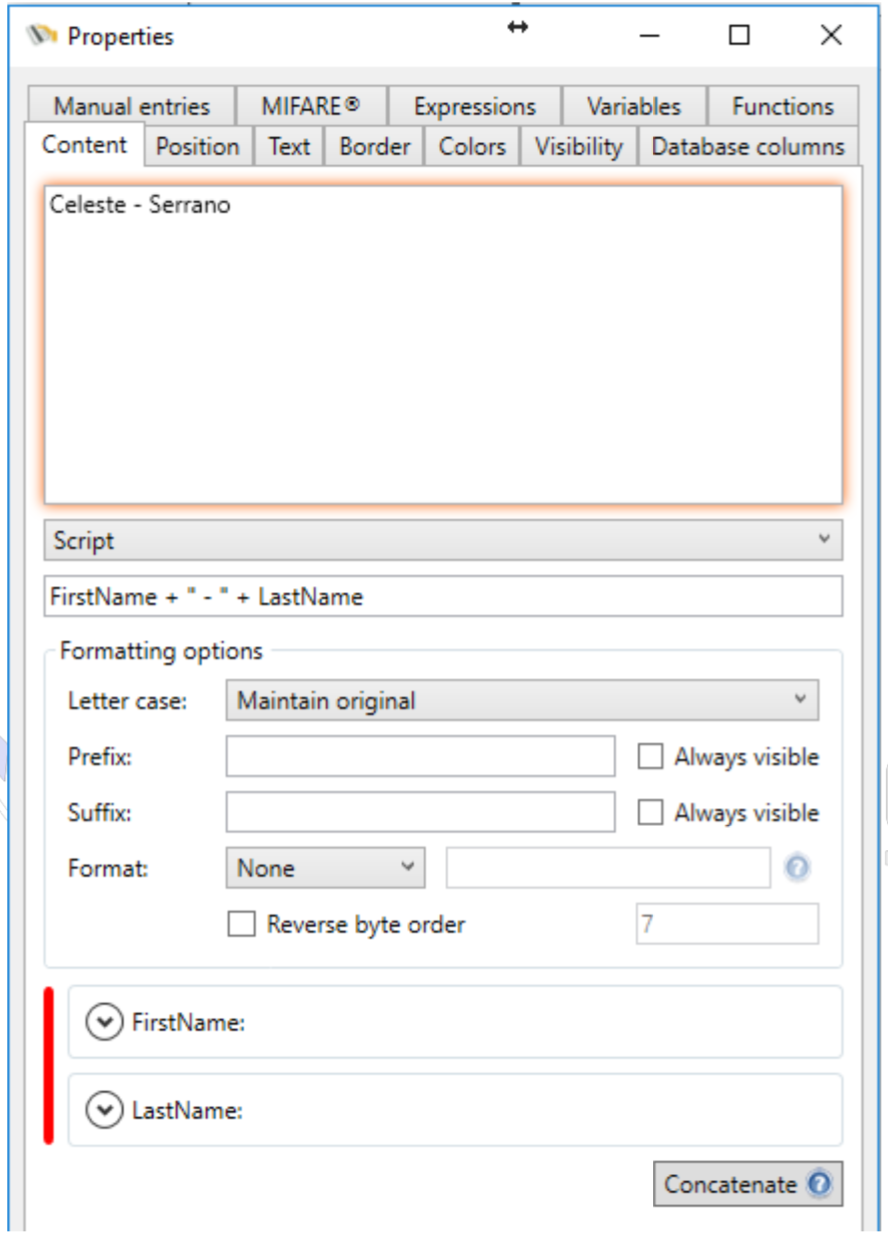Screen dimensions: 888x1238
Task: Enable Always visible for Suffix
Action: [650, 813]
